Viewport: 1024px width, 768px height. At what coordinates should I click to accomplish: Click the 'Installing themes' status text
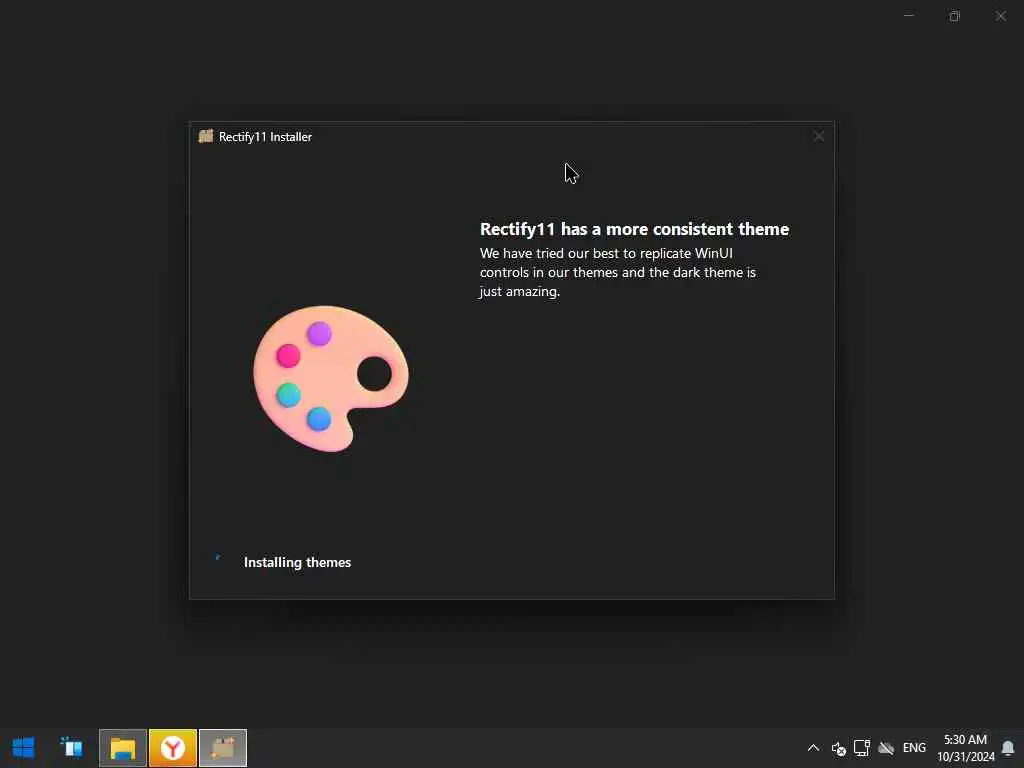click(x=297, y=562)
